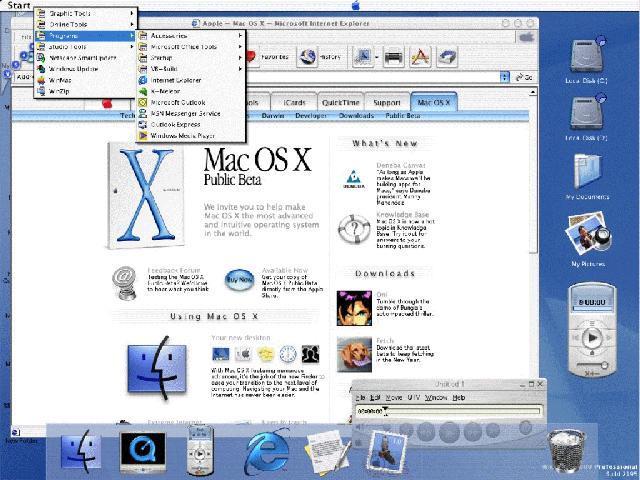Click the media player volume slider
Image resolution: width=640 pixels, height=480 pixels.
point(591,365)
